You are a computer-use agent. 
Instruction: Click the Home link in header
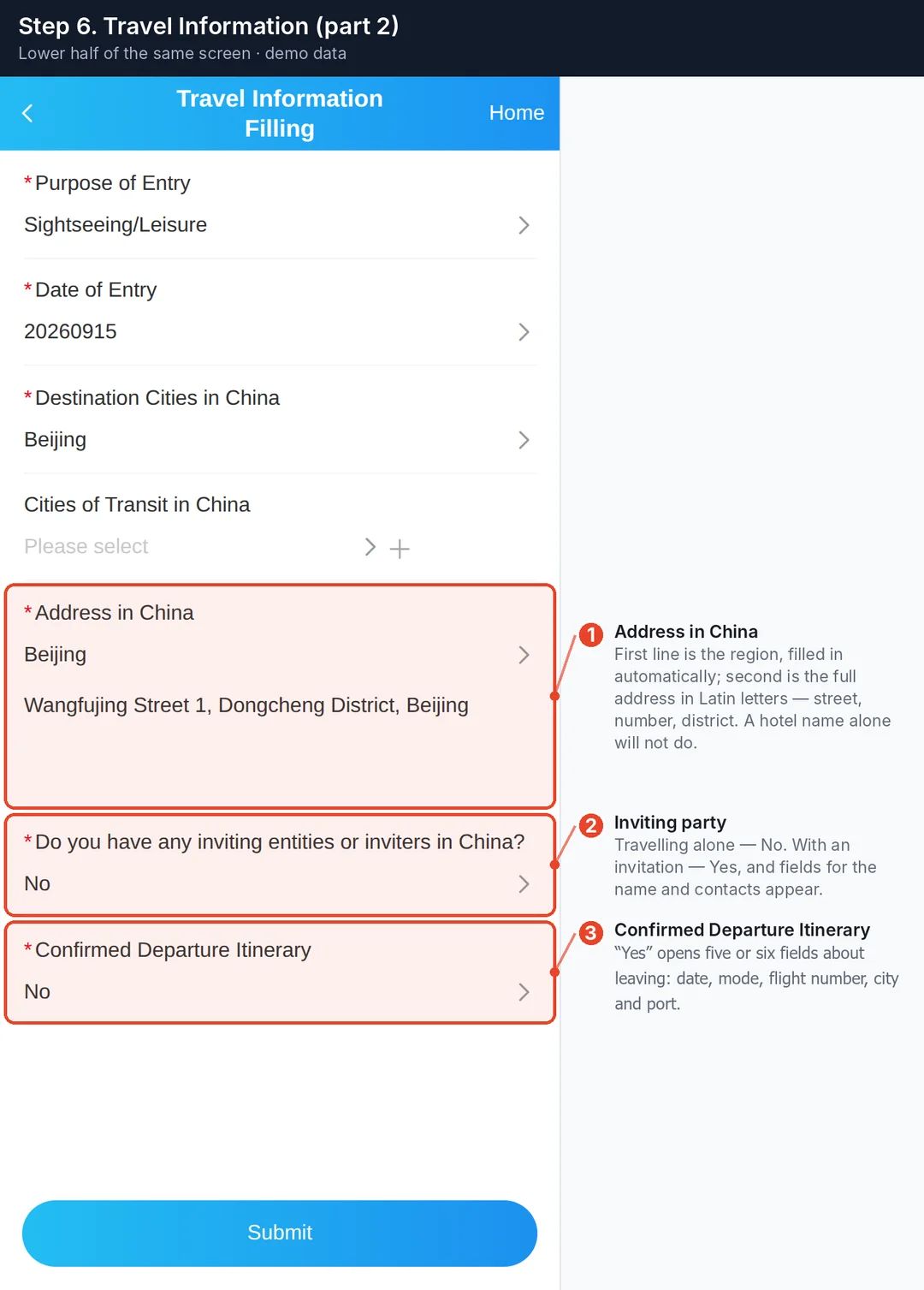517,113
